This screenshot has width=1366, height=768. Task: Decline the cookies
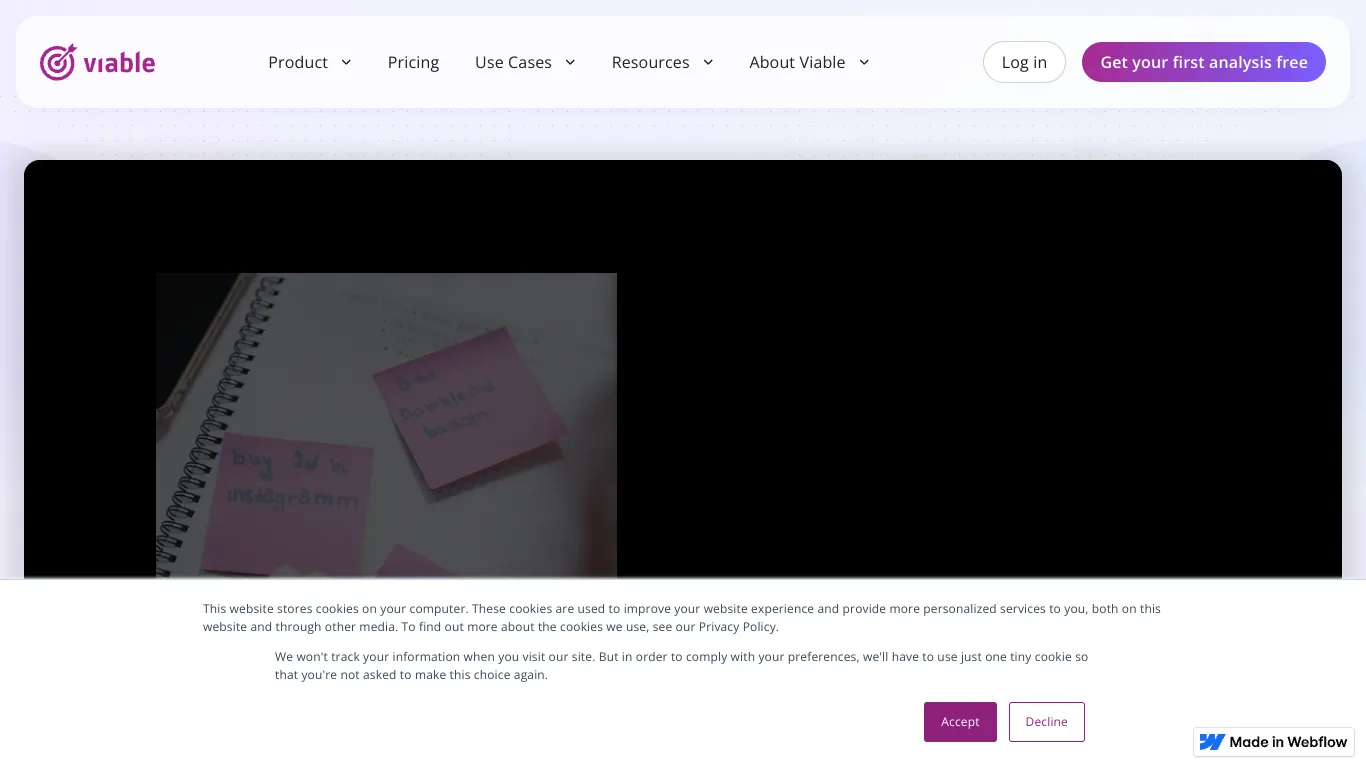1046,722
